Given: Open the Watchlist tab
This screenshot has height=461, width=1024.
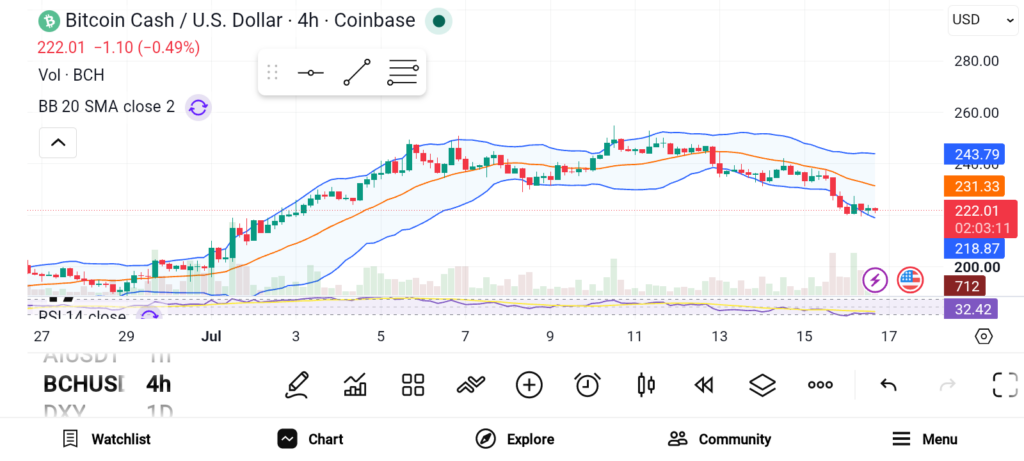Looking at the screenshot, I should (x=106, y=439).
